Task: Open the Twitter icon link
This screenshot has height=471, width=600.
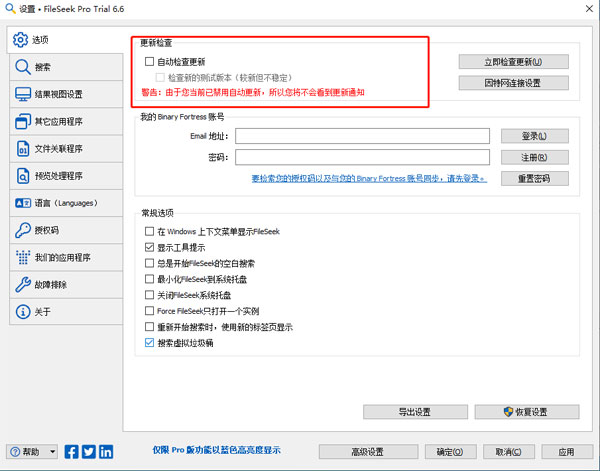Action: pyautogui.click(x=88, y=452)
